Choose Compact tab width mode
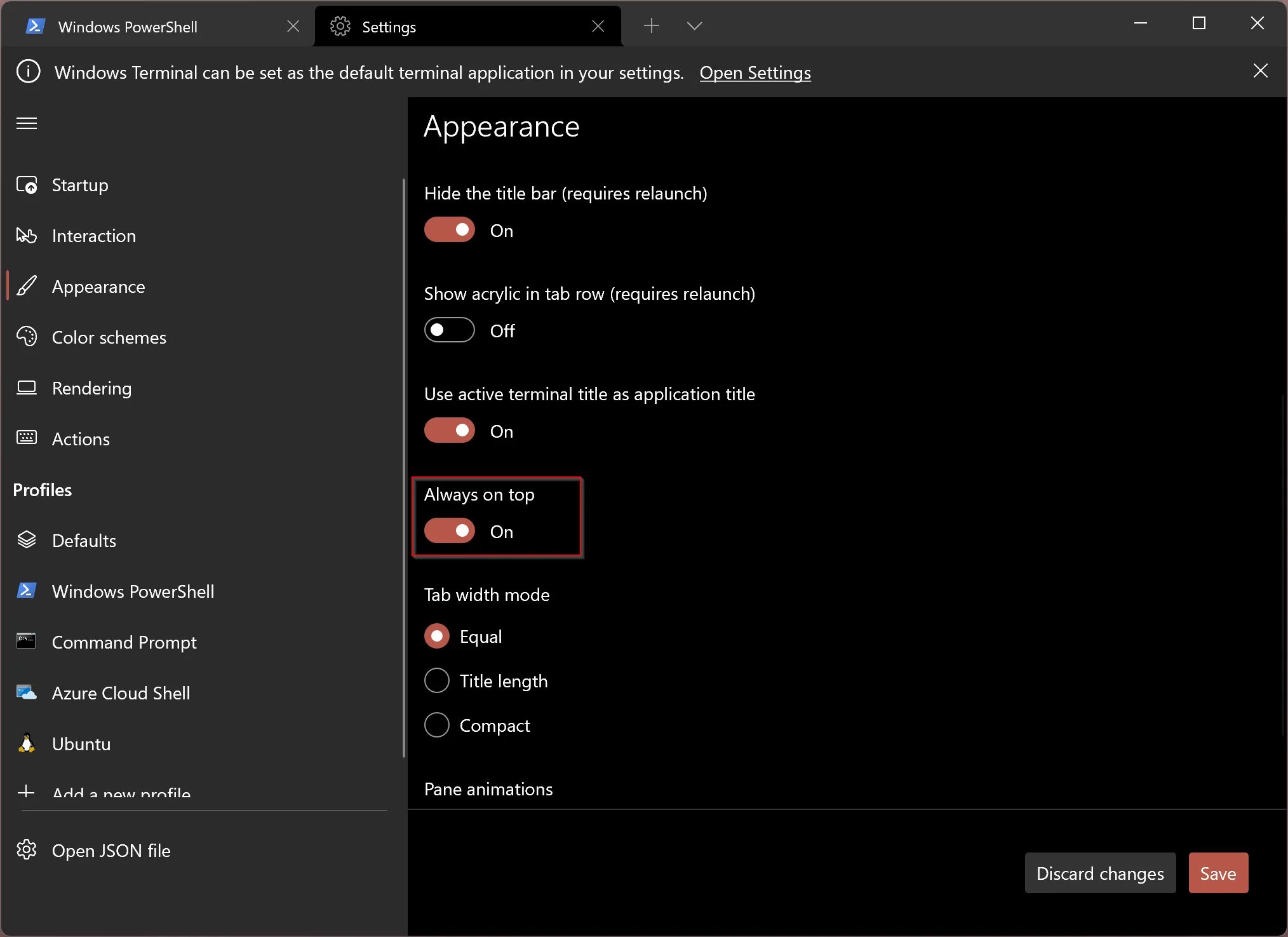This screenshot has height=937, width=1288. (437, 725)
